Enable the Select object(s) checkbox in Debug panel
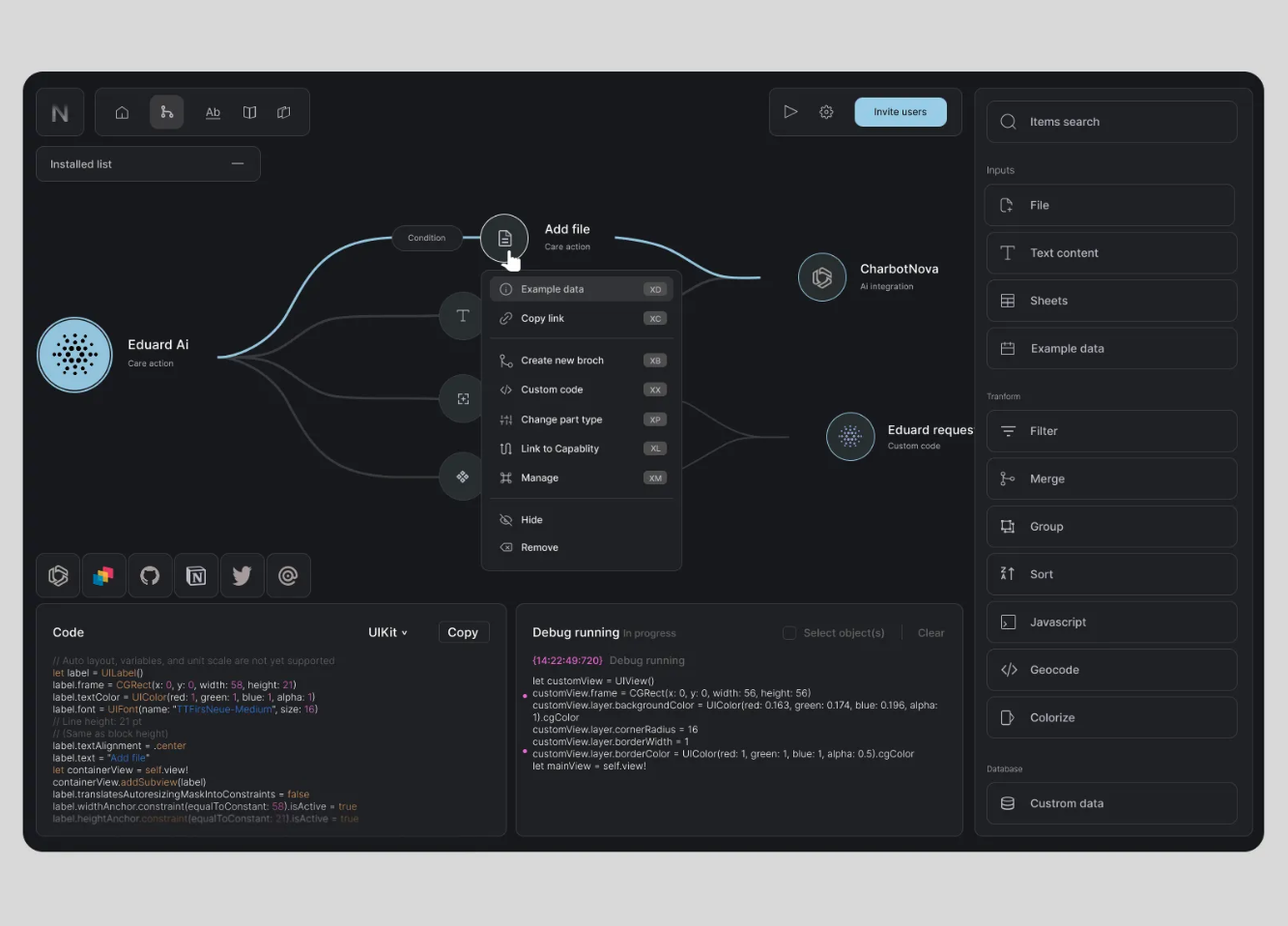The image size is (1288, 926). [x=788, y=632]
